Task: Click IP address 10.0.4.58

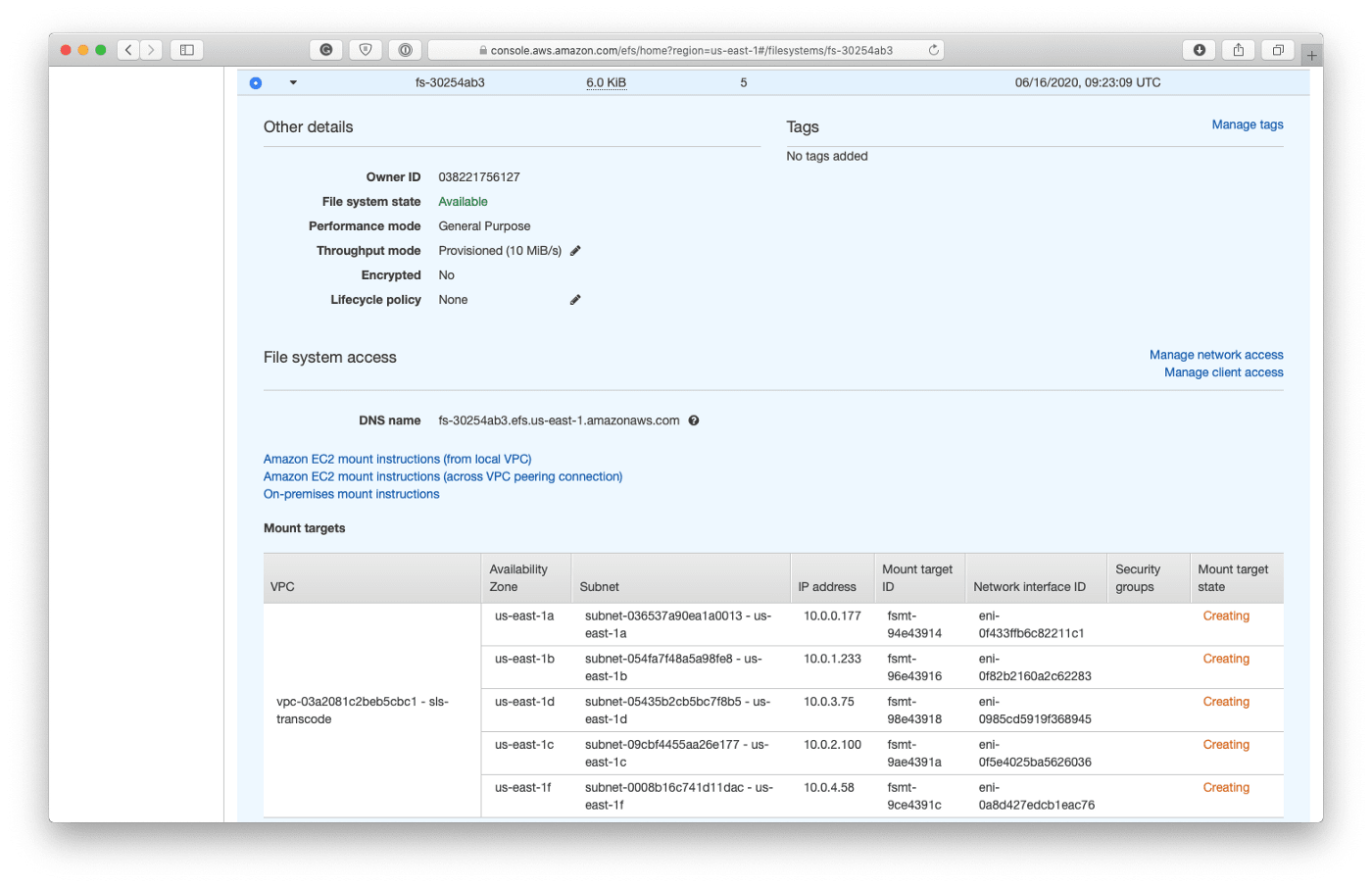Action: point(829,789)
